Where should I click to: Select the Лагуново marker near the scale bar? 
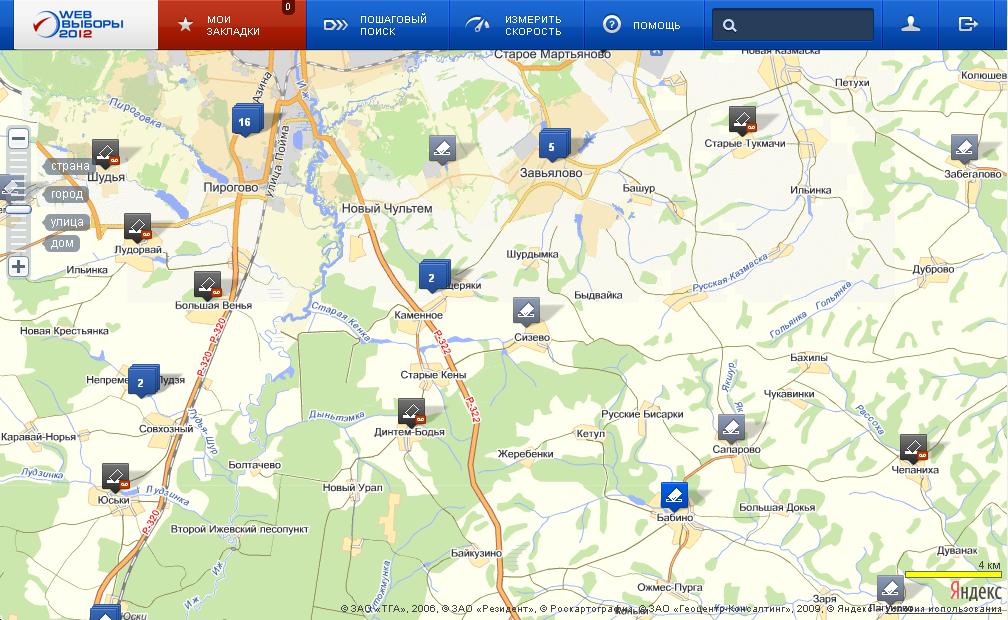tap(890, 589)
